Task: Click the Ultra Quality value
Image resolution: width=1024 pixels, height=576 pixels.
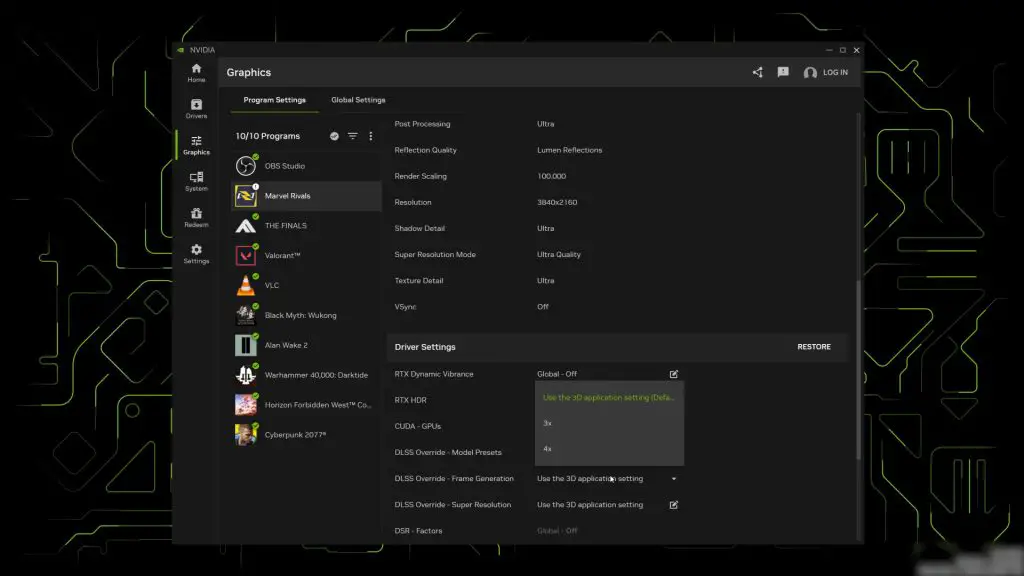Action: click(559, 255)
